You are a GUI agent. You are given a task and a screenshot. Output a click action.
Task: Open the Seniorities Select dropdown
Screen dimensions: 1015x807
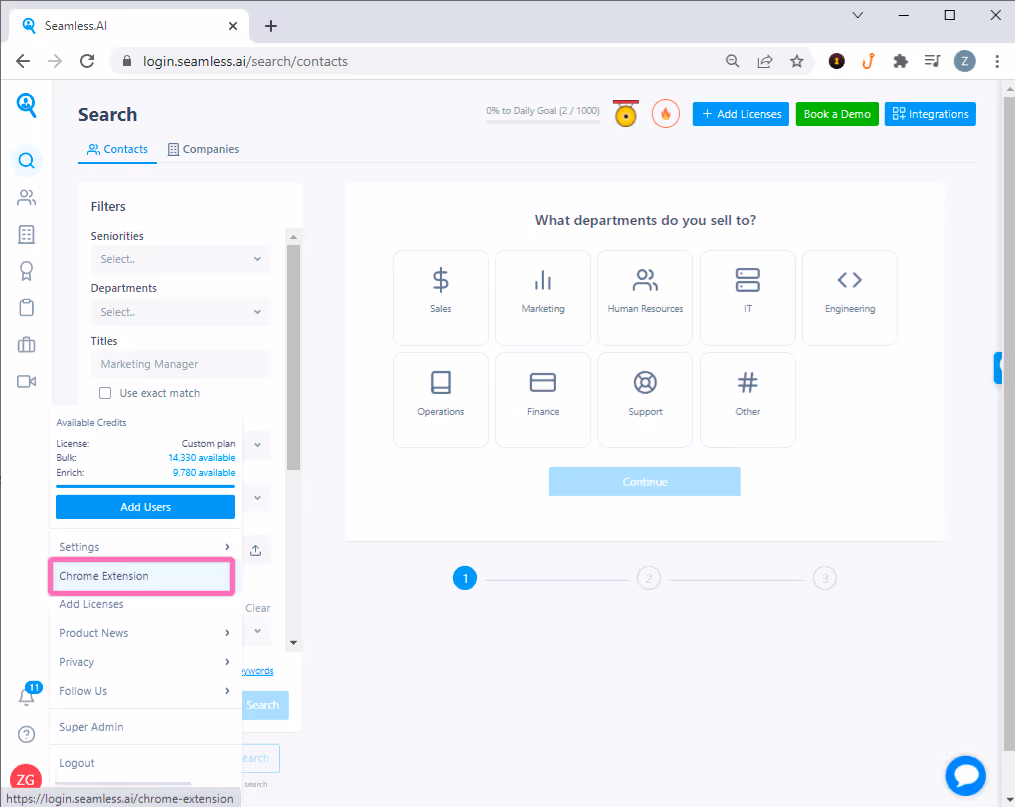pos(181,259)
